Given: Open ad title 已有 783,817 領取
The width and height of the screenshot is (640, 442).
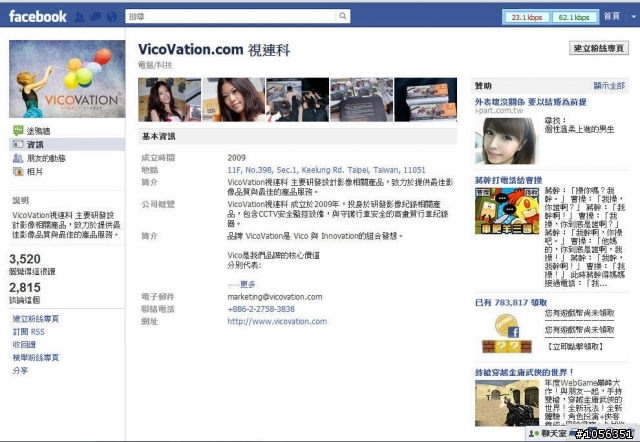Looking at the screenshot, I should click(x=511, y=302).
